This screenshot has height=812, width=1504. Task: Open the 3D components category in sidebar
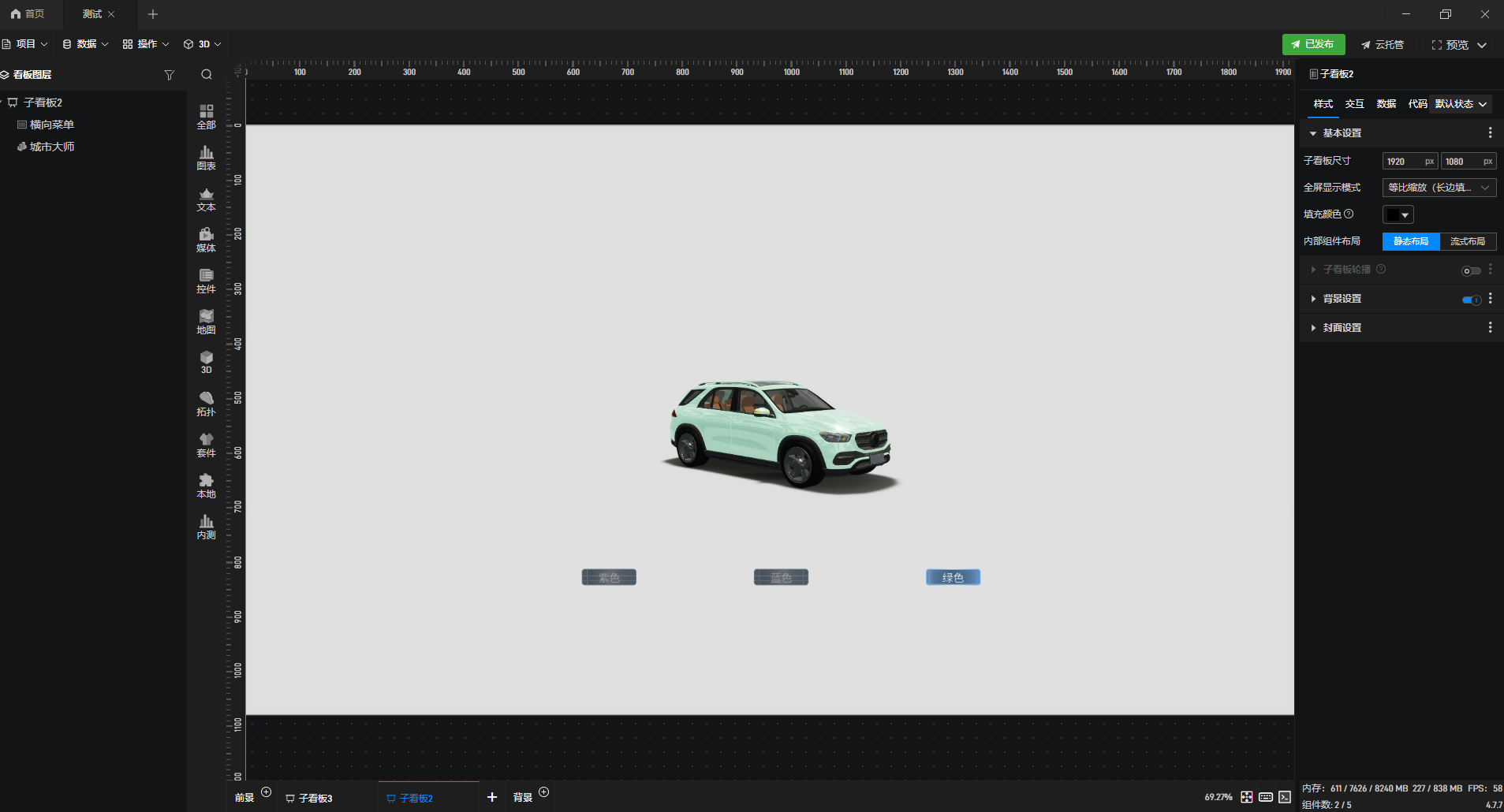click(x=206, y=362)
